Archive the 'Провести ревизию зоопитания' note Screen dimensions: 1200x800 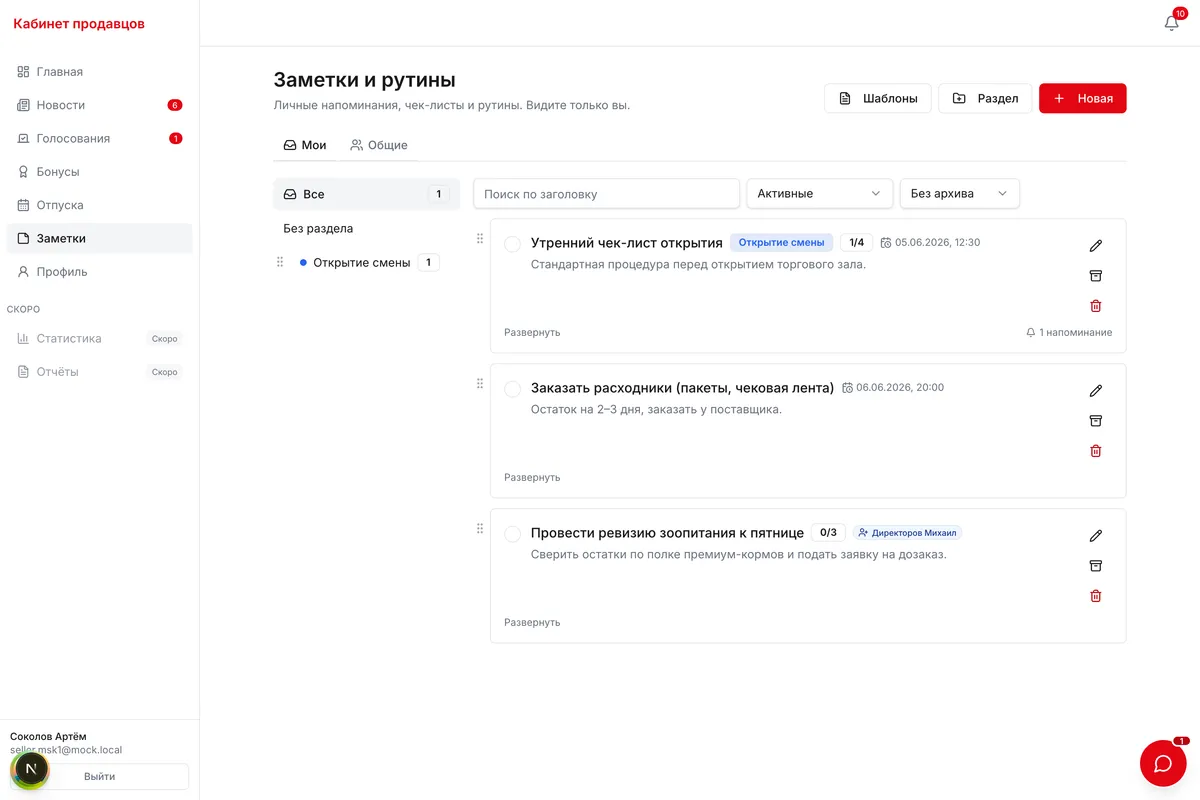pos(1095,566)
